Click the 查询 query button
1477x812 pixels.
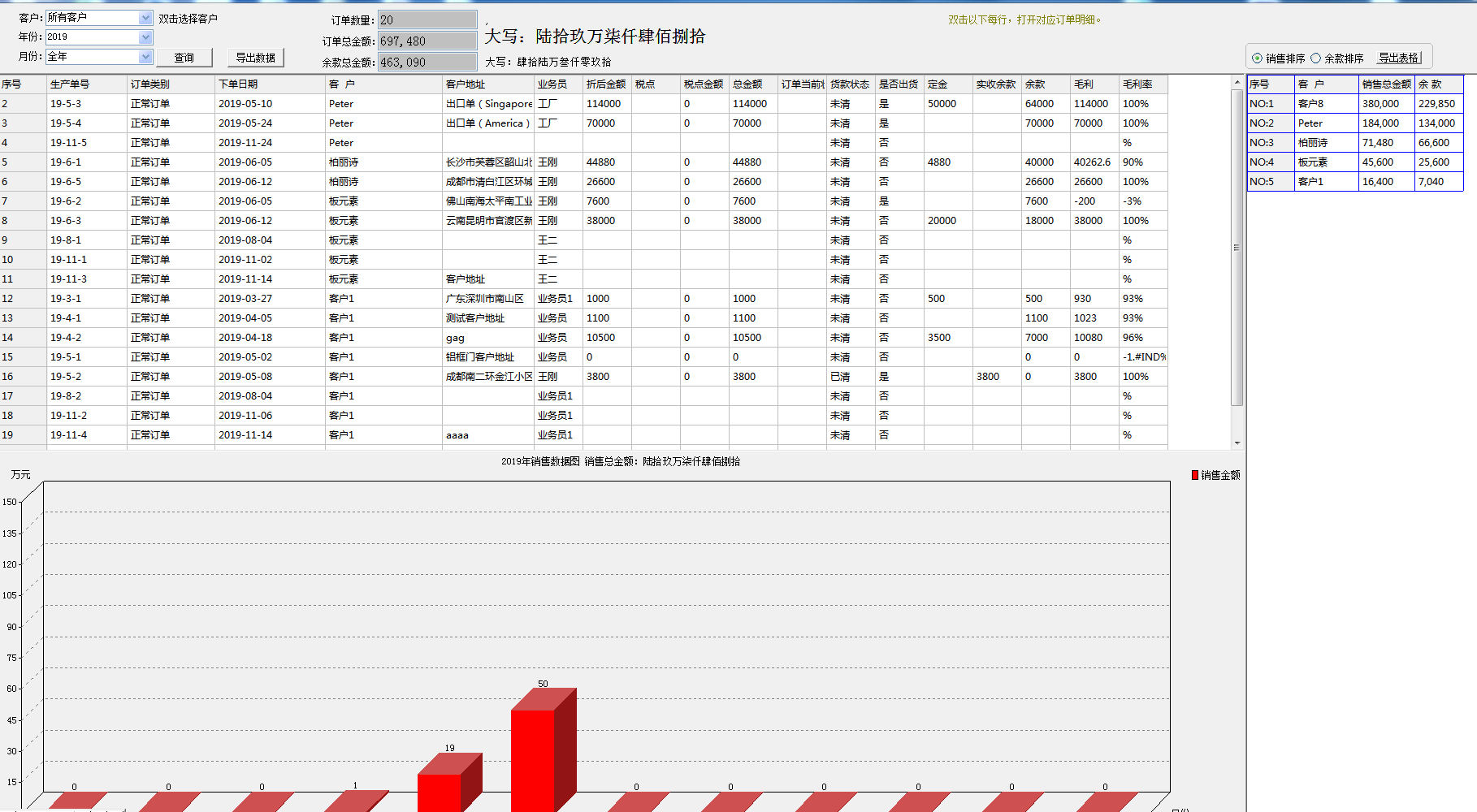point(184,58)
